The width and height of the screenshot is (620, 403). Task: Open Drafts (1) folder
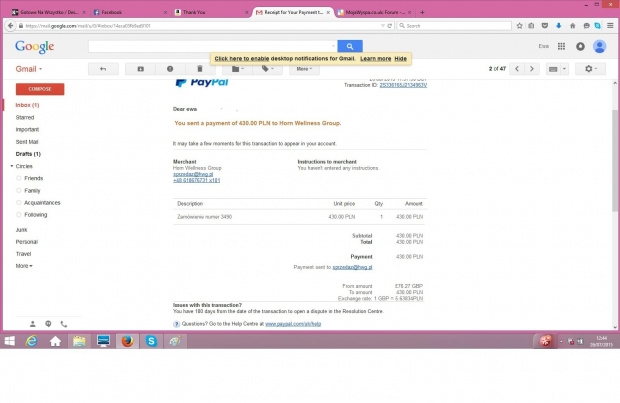click(x=28, y=154)
